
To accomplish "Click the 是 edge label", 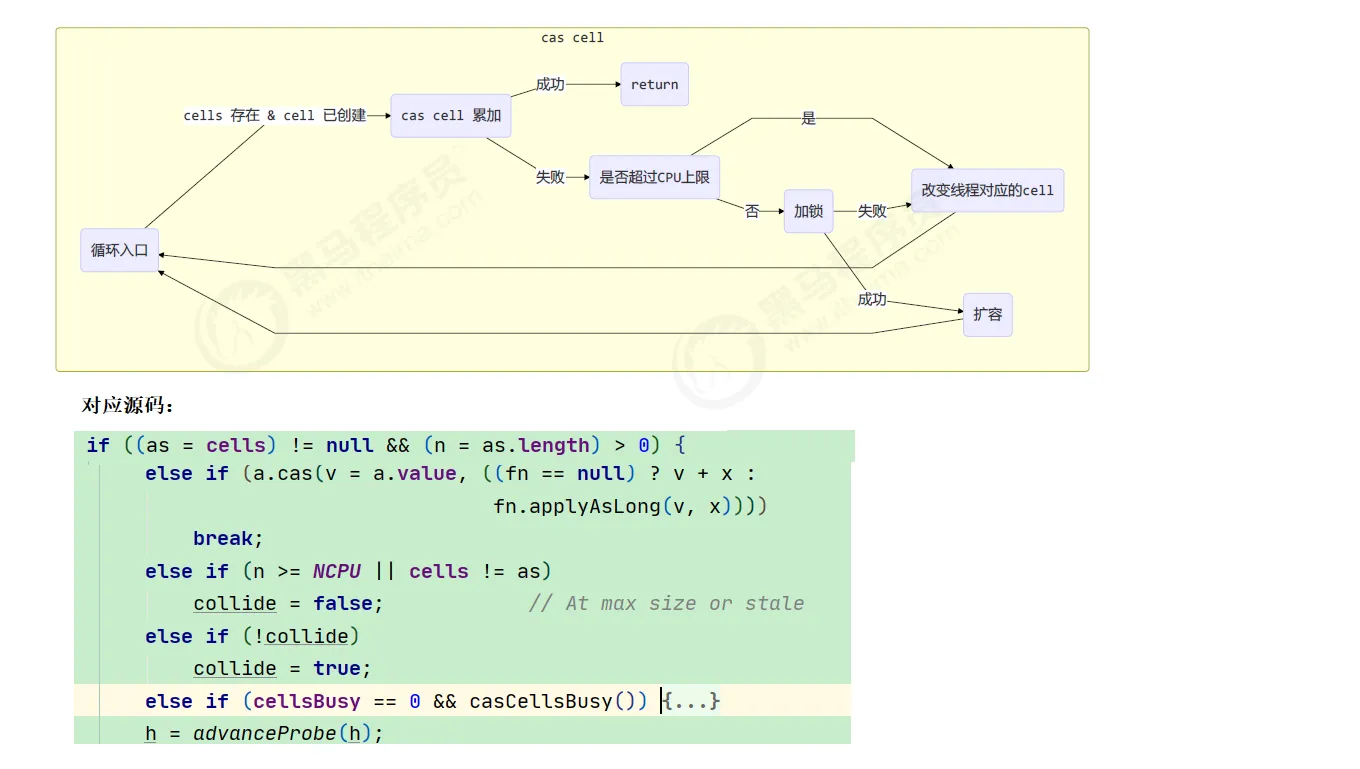I will [809, 119].
